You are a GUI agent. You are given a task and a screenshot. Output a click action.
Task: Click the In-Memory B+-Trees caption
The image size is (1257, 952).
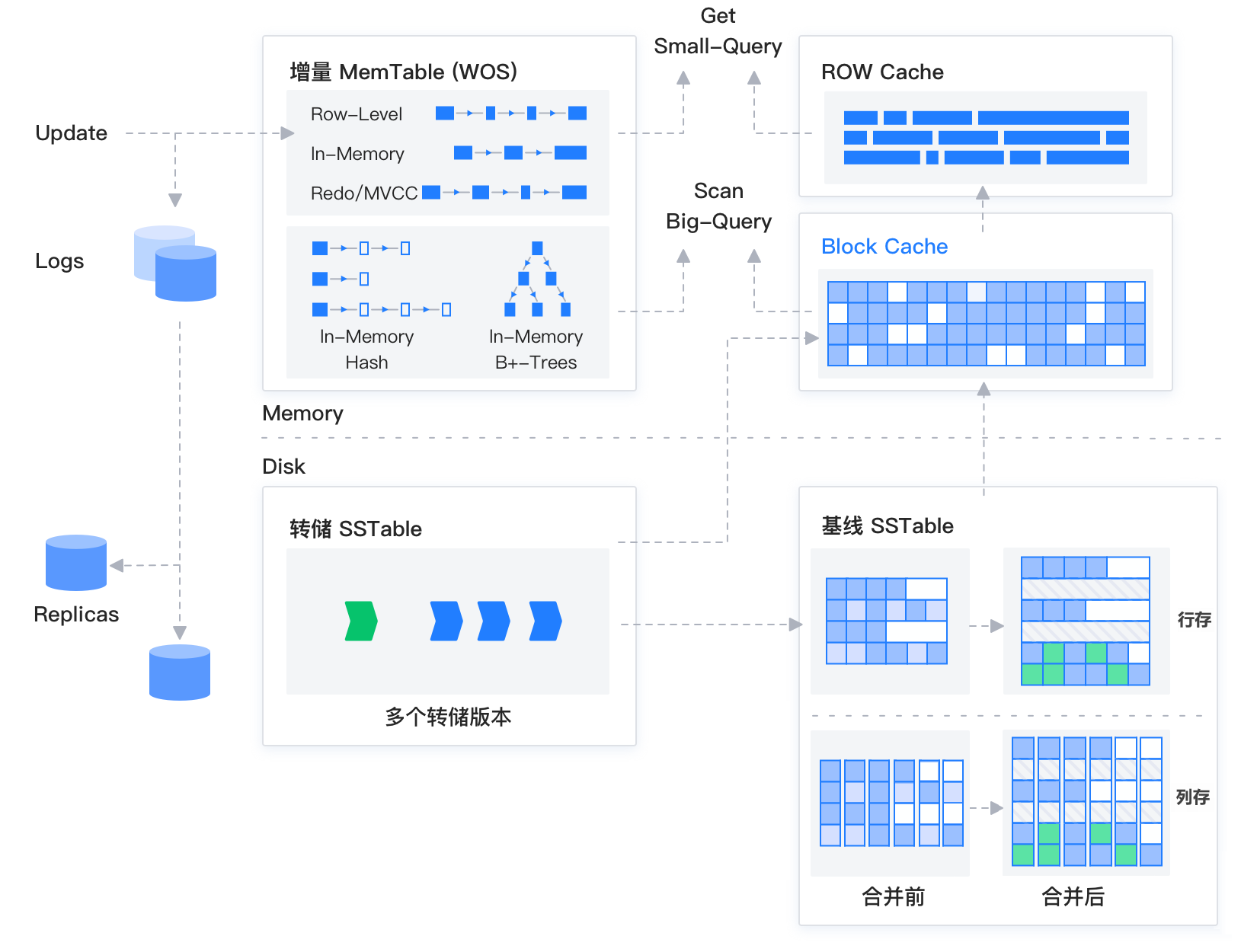[536, 350]
